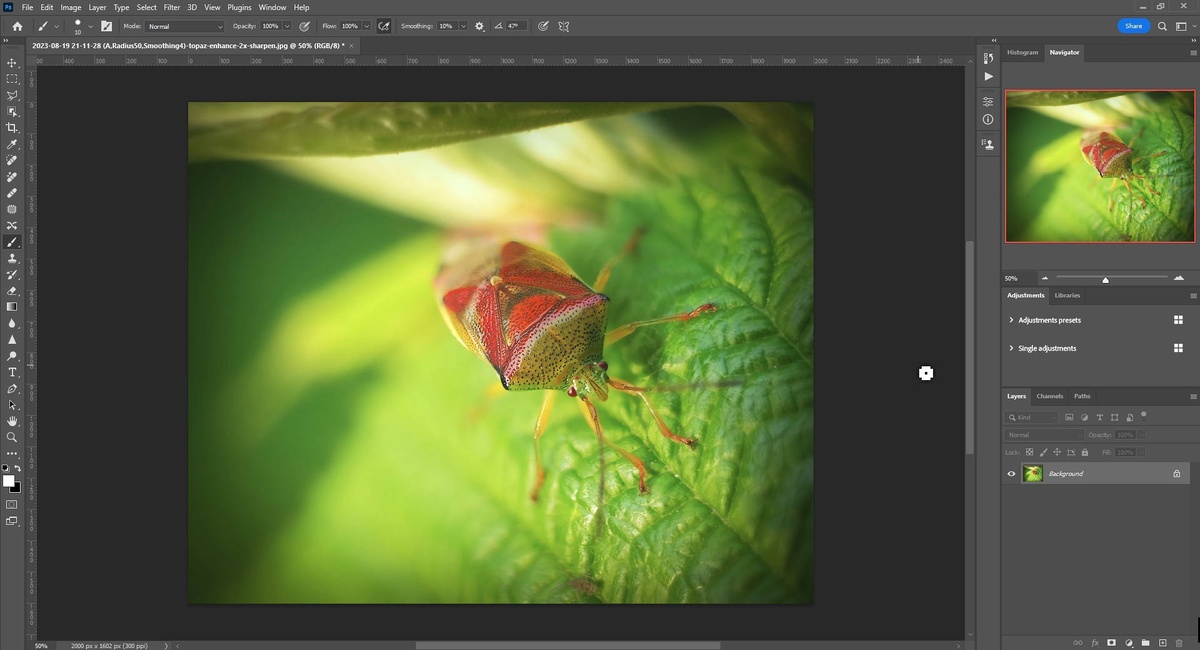
Task: Open the layer style fx menu
Action: 1094,642
